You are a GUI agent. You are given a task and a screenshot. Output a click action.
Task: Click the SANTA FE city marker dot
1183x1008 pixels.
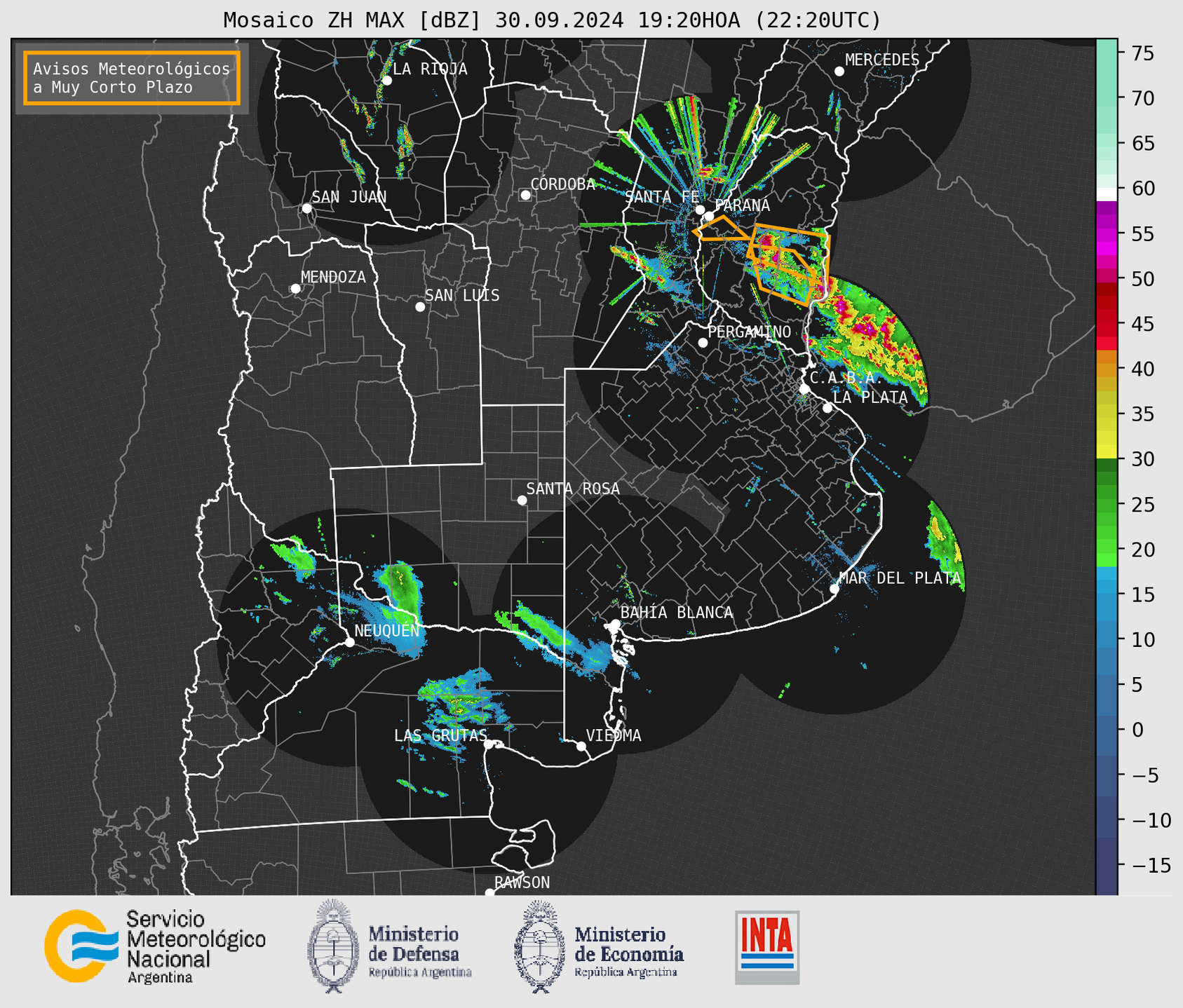click(700, 210)
